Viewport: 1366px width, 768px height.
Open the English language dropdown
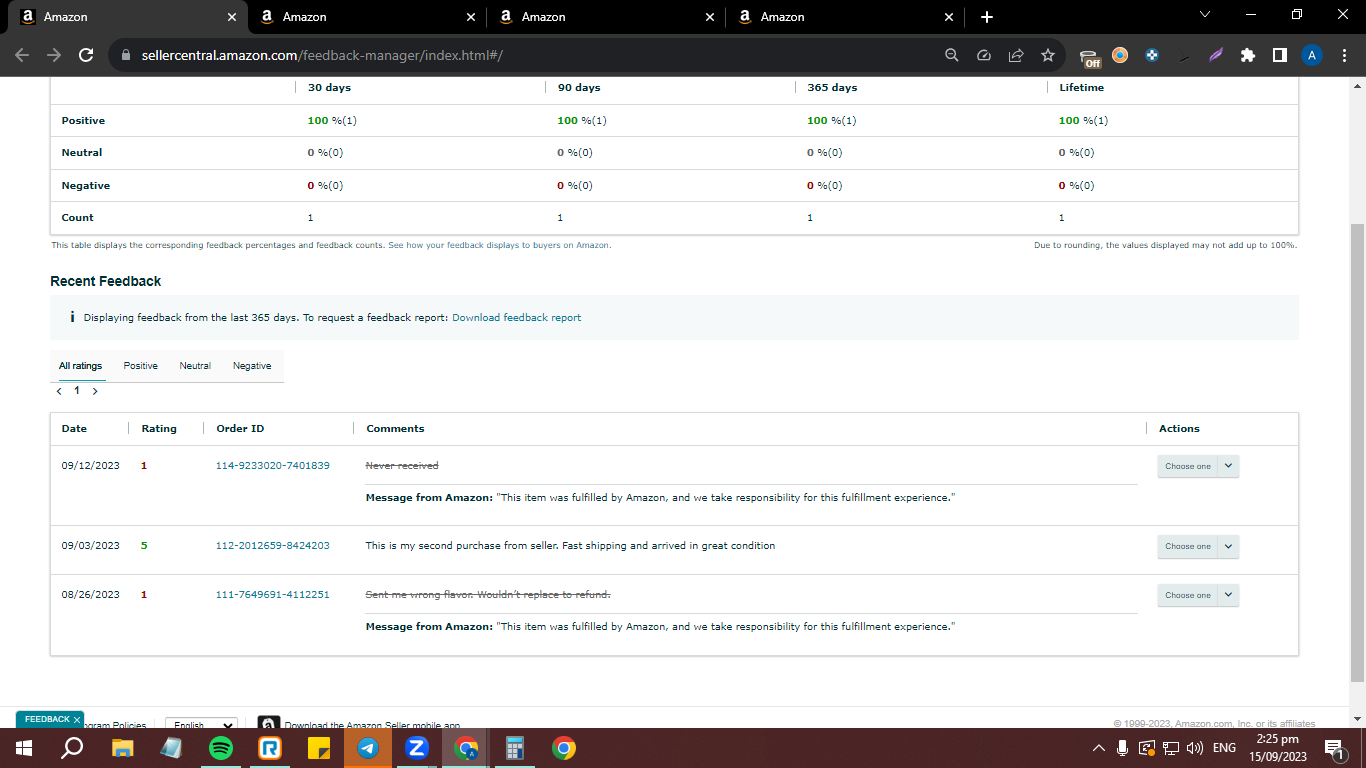point(201,724)
